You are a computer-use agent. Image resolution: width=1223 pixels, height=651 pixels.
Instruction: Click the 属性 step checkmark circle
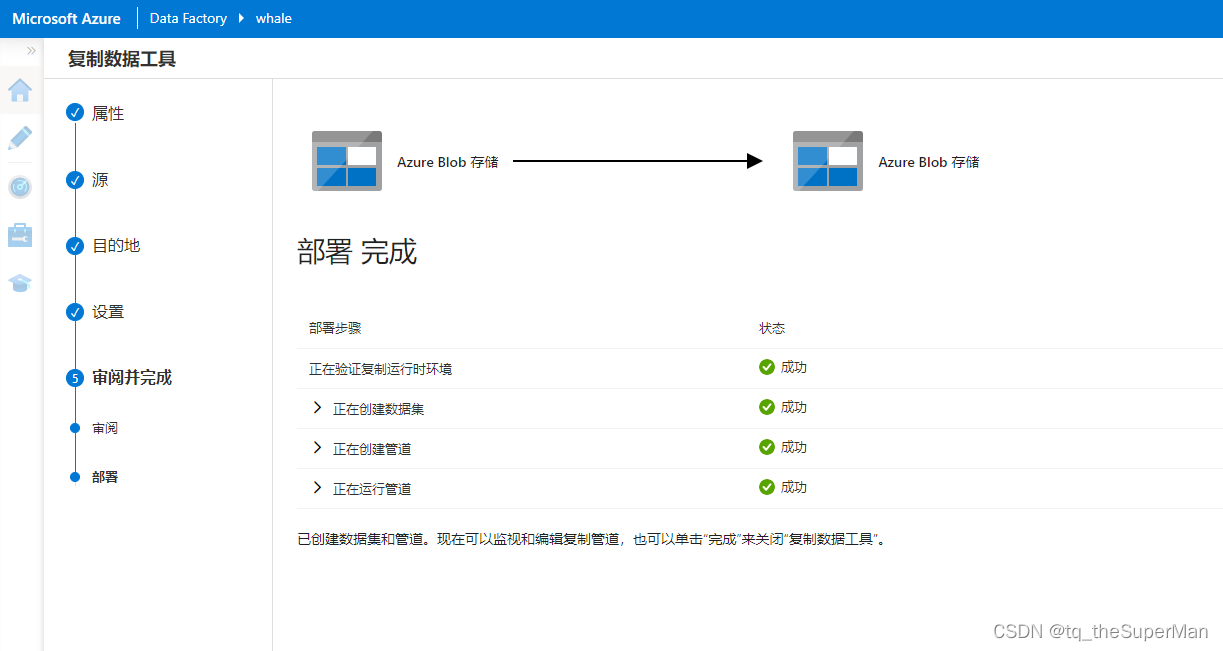click(x=75, y=112)
